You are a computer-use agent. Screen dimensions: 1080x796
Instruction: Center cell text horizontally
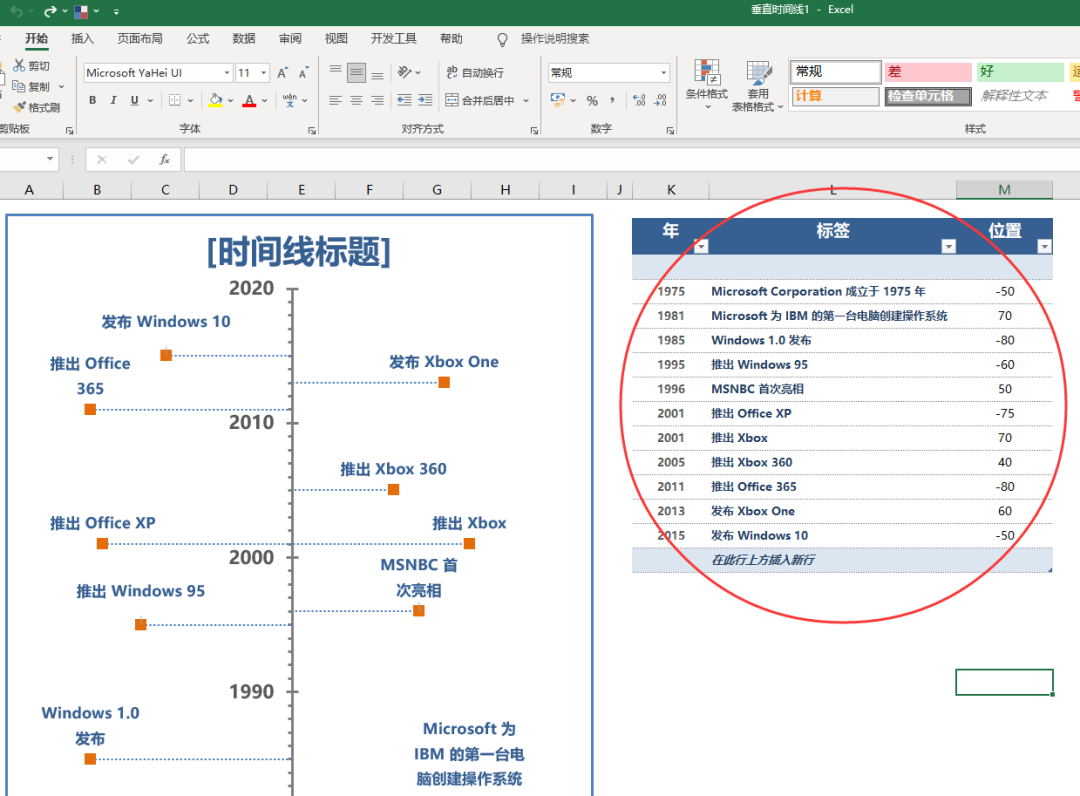coord(356,101)
